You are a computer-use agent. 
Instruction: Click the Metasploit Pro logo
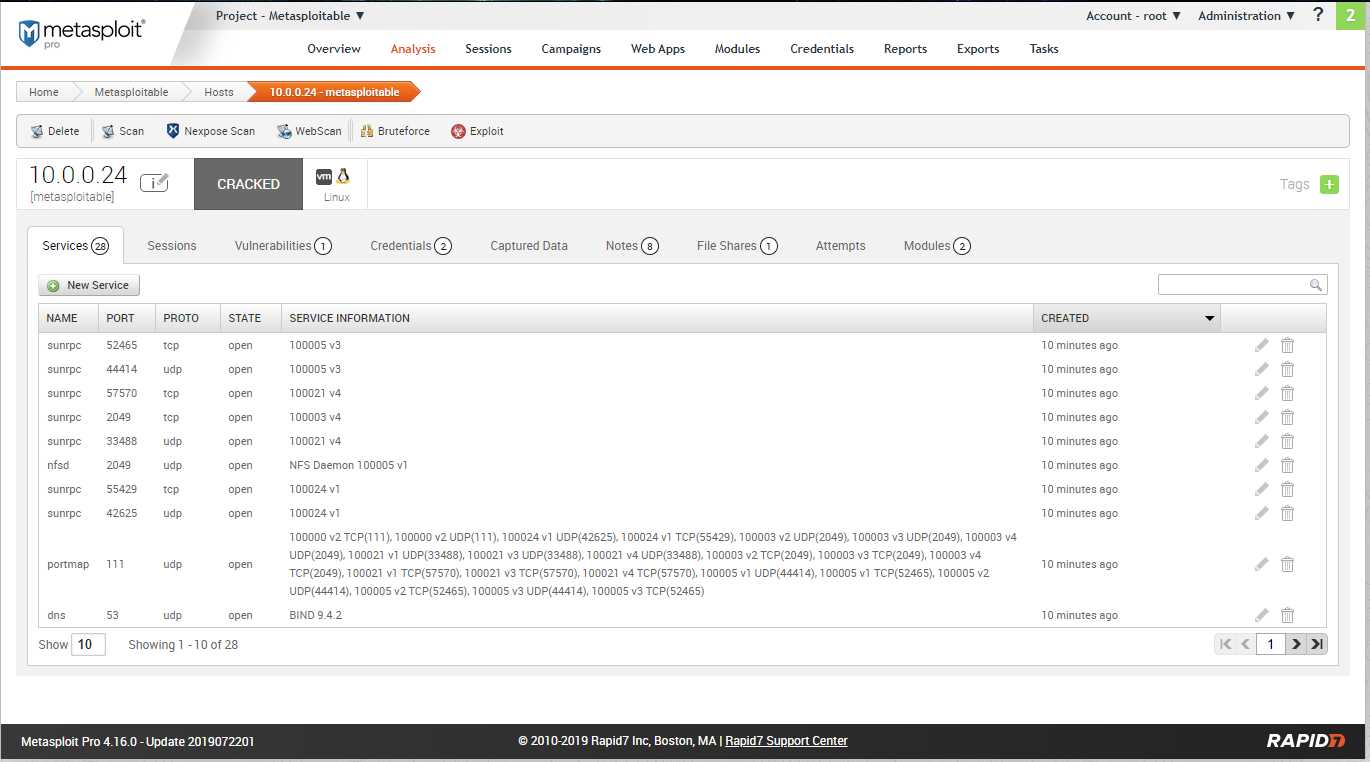81,33
